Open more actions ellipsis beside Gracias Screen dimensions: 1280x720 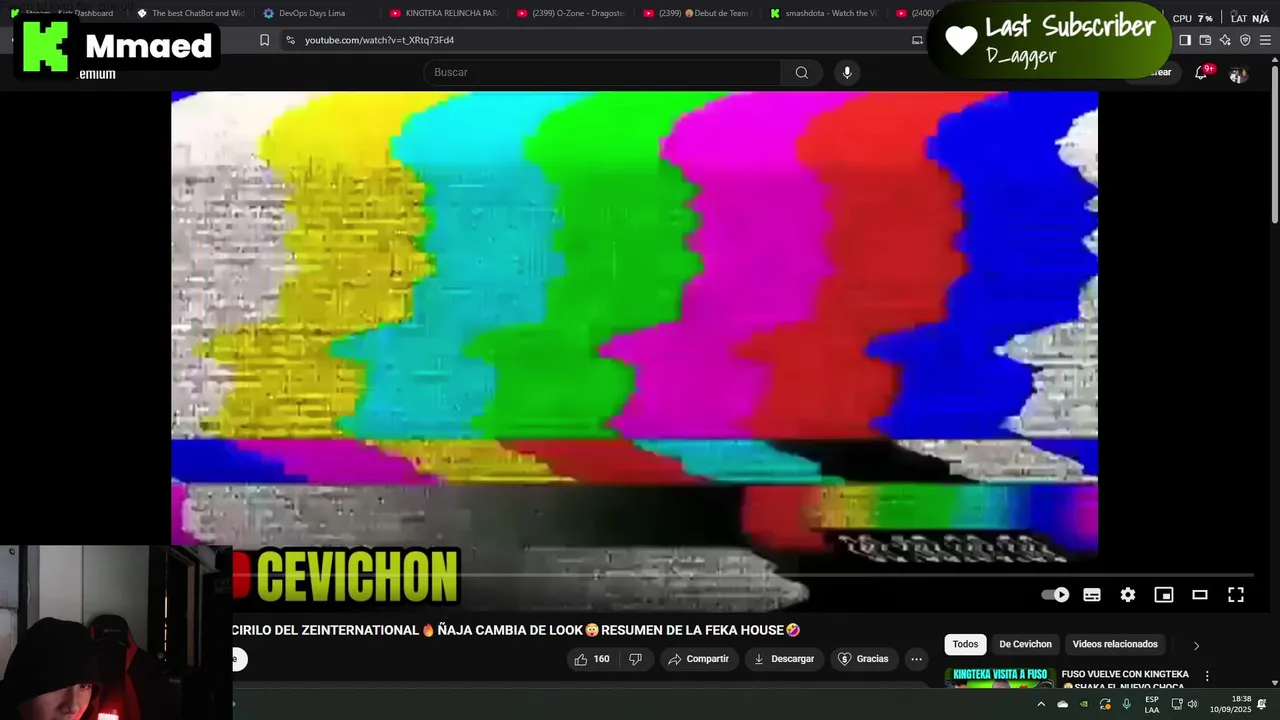coord(916,659)
